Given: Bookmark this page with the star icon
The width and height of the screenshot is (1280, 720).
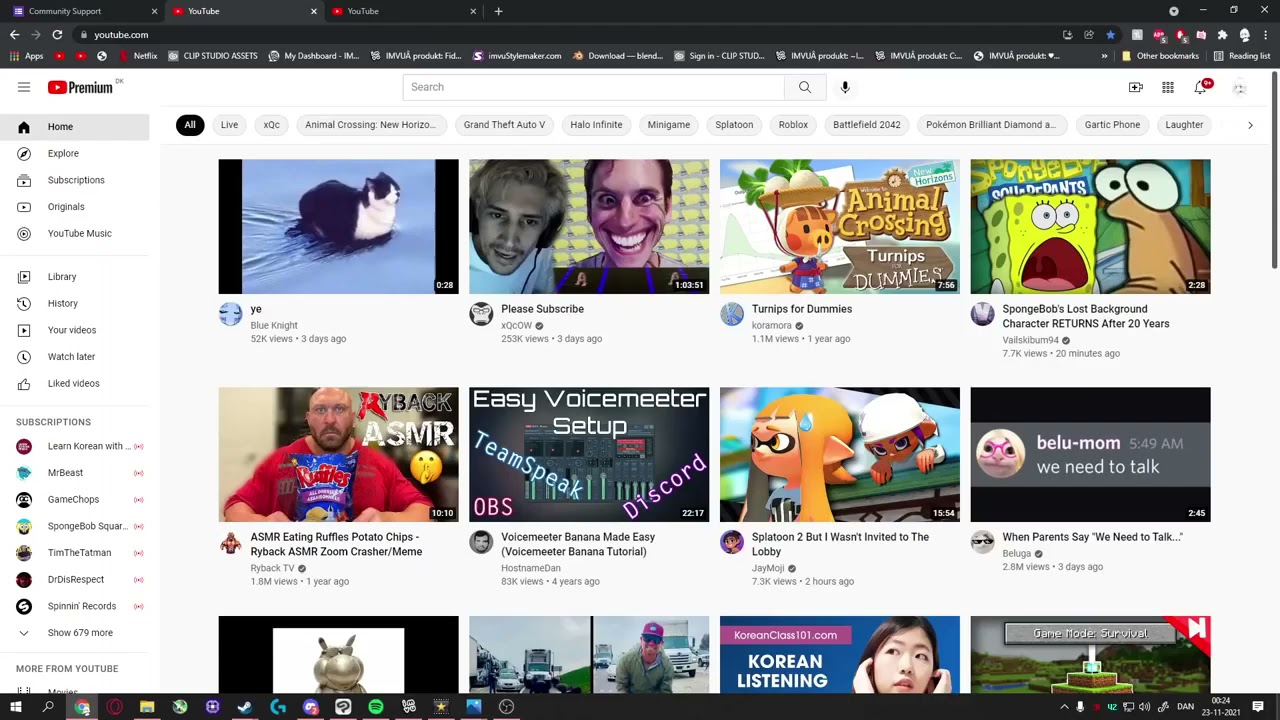Looking at the screenshot, I should click(x=1110, y=35).
